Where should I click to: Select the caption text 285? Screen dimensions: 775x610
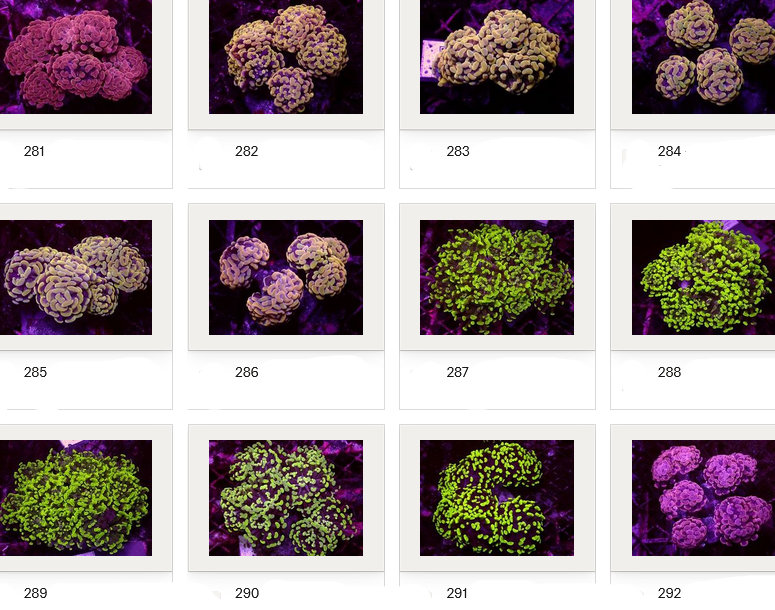click(x=35, y=372)
